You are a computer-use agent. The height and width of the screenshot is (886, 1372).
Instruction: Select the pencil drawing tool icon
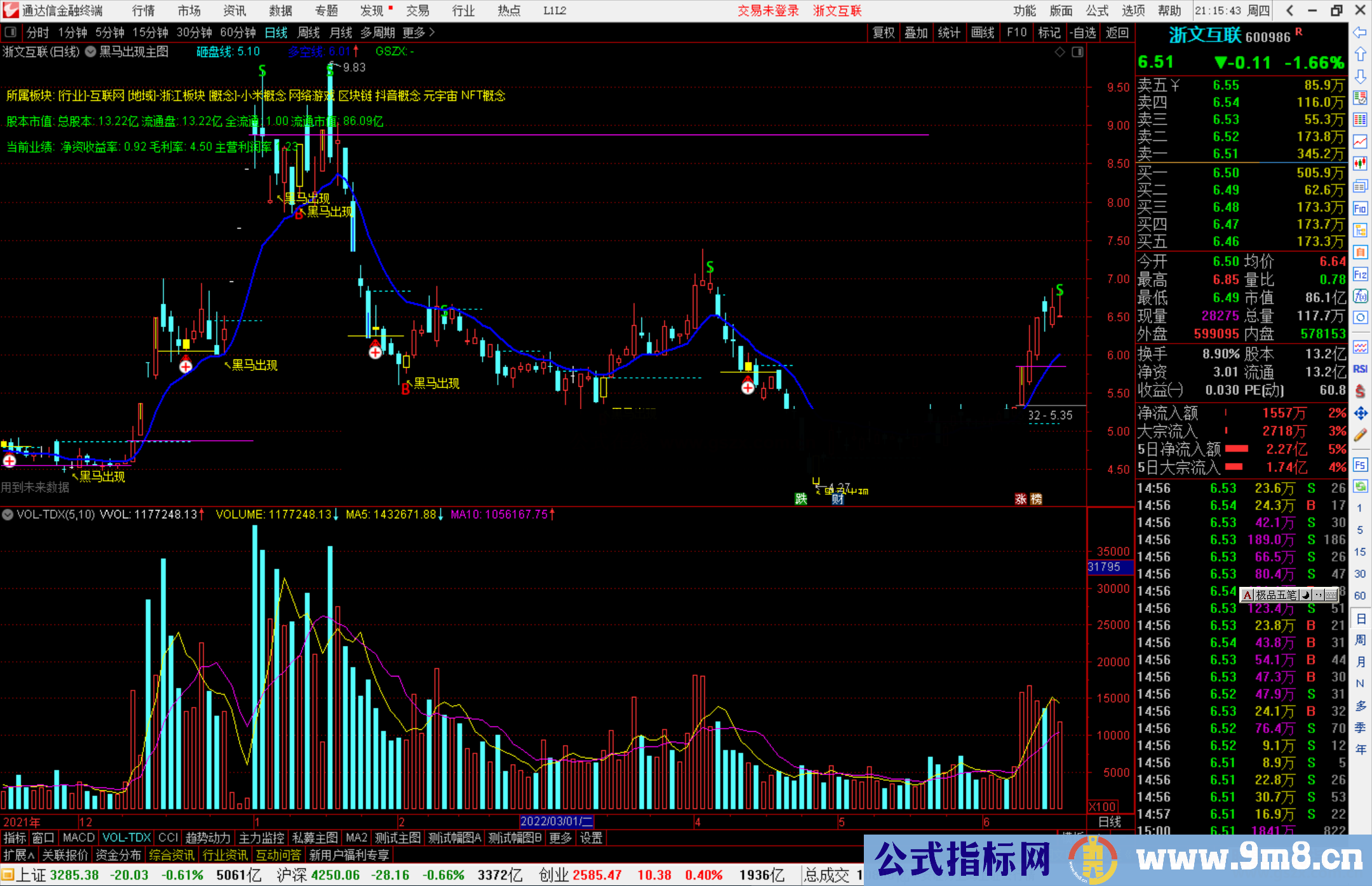(1360, 435)
